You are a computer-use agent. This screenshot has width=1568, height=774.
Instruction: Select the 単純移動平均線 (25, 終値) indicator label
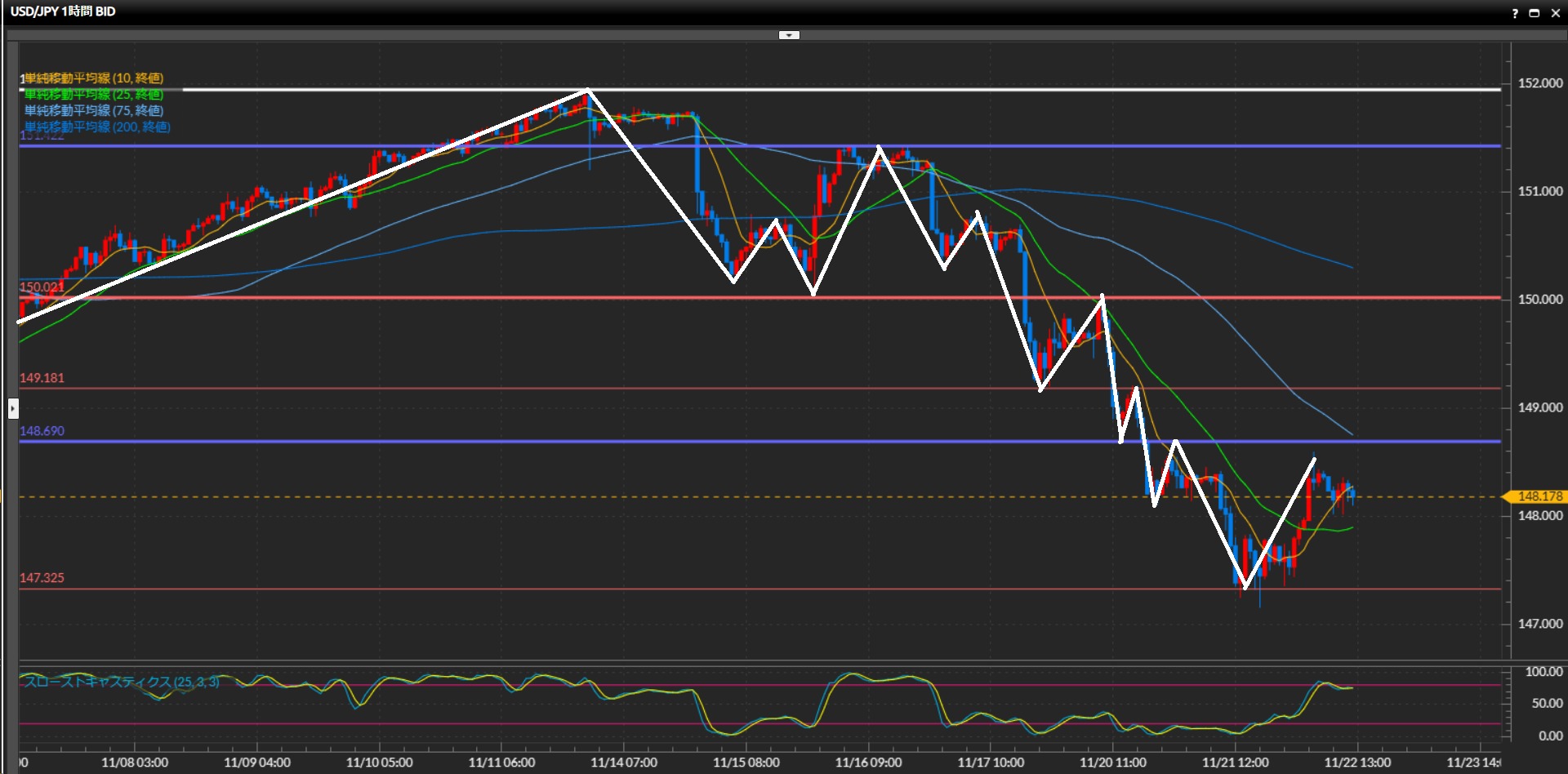coord(93,95)
